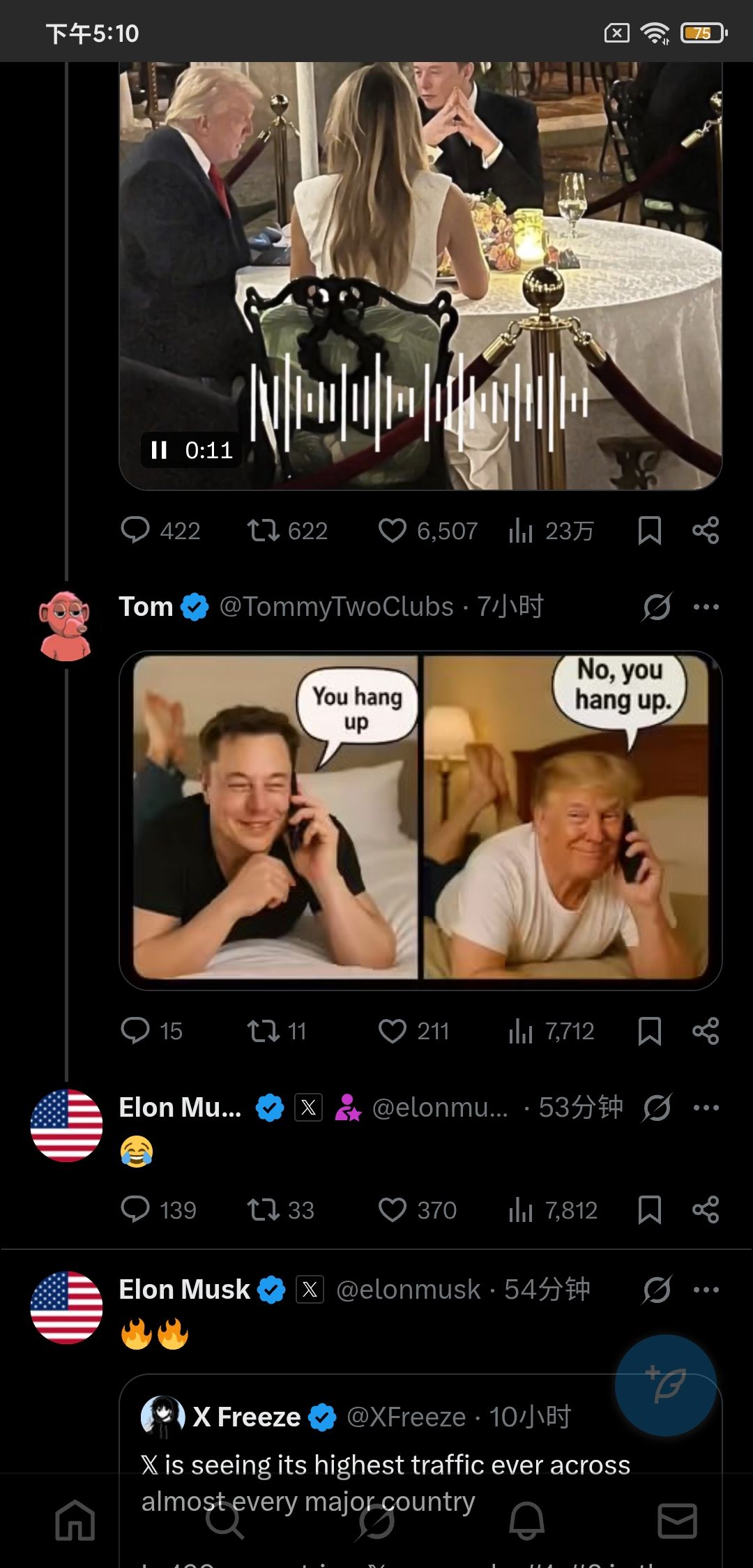This screenshot has height=1568, width=753.
Task: Open more options on Tom's post
Action: tap(706, 607)
